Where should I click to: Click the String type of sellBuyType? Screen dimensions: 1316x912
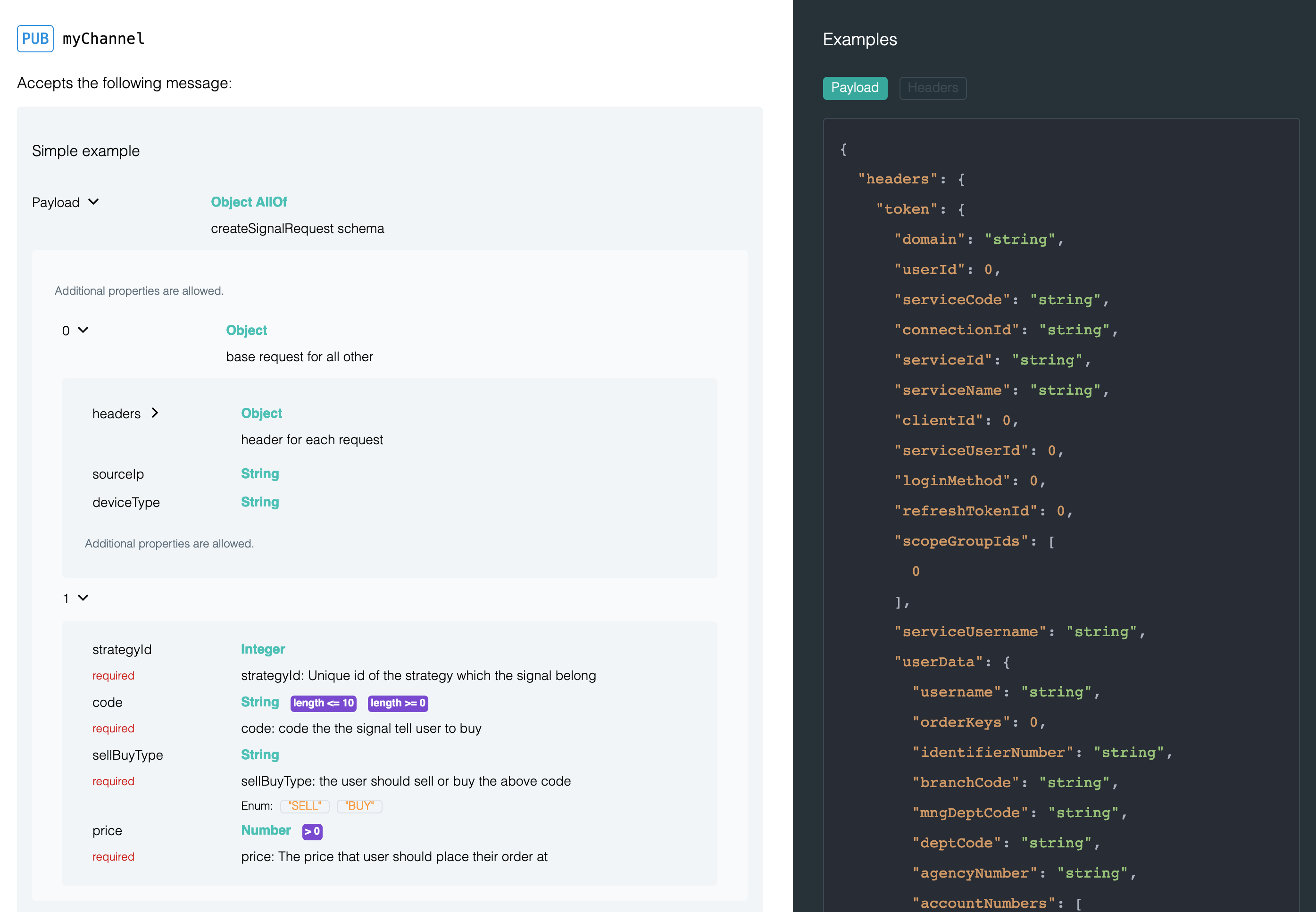pyautogui.click(x=259, y=755)
